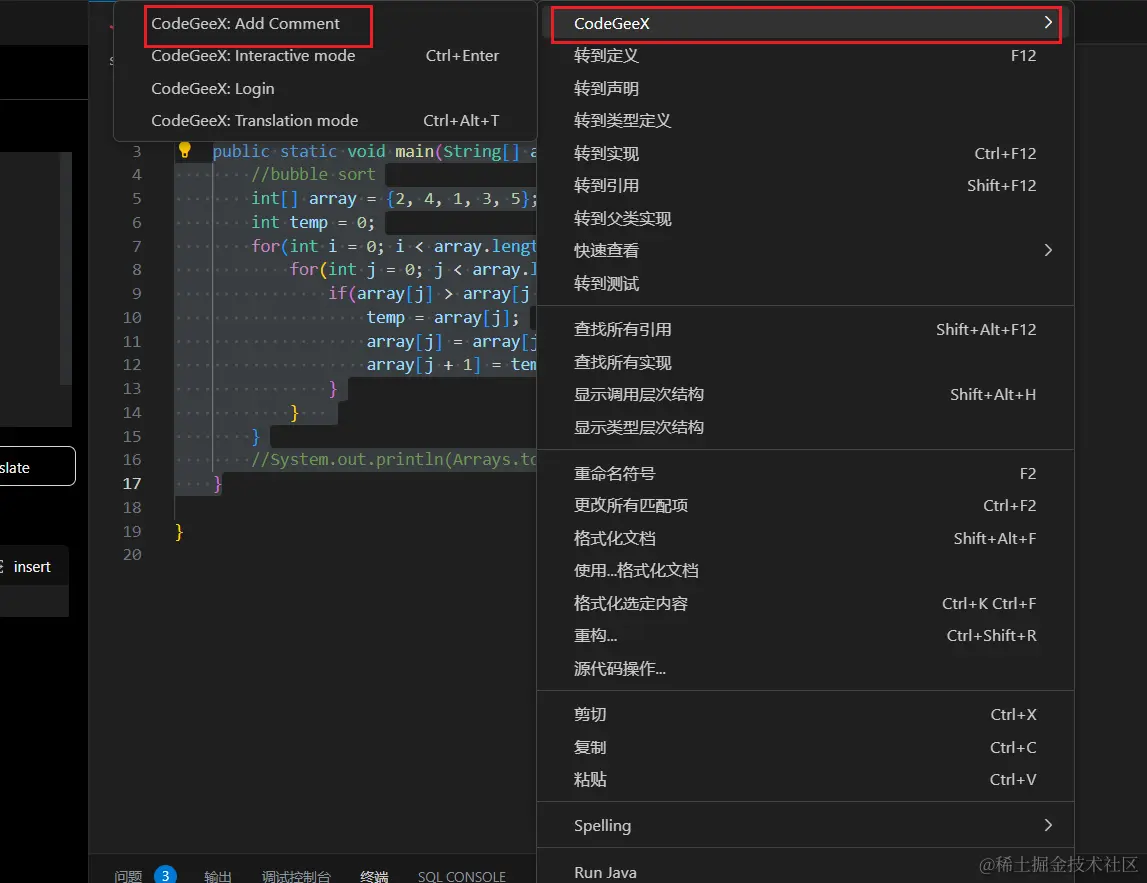Select CodeGeeX: Translation mode
Viewport: 1147px width, 883px height.
tap(325, 121)
